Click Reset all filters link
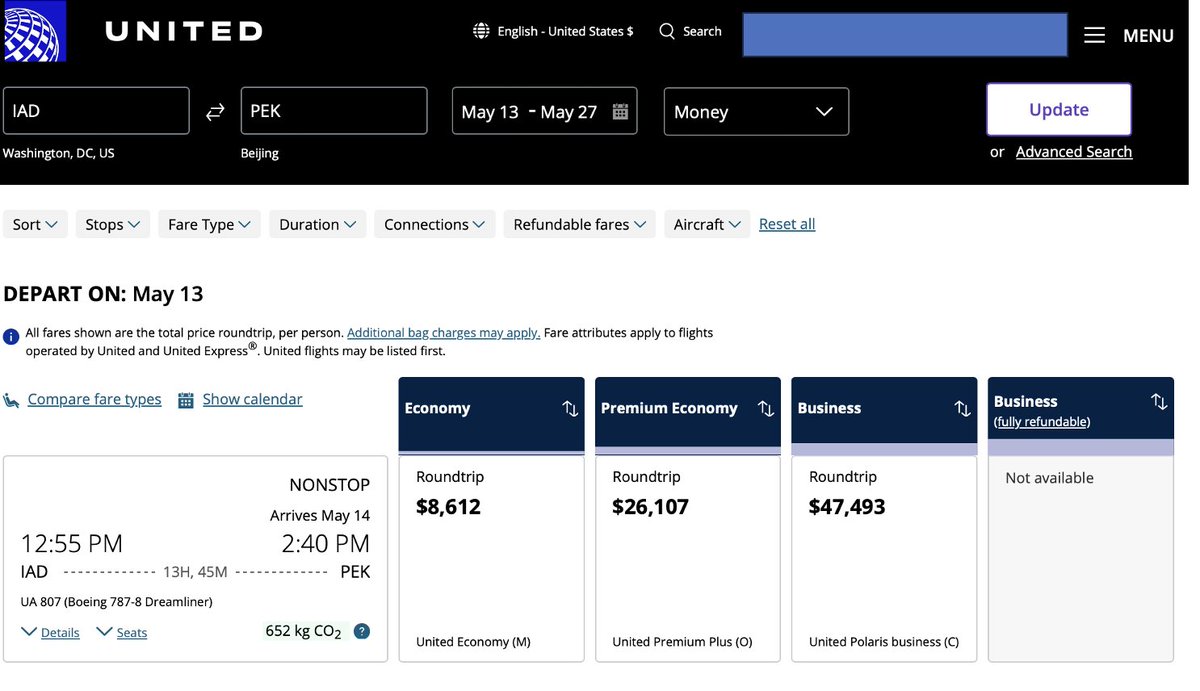The image size is (1200, 691). (x=787, y=224)
